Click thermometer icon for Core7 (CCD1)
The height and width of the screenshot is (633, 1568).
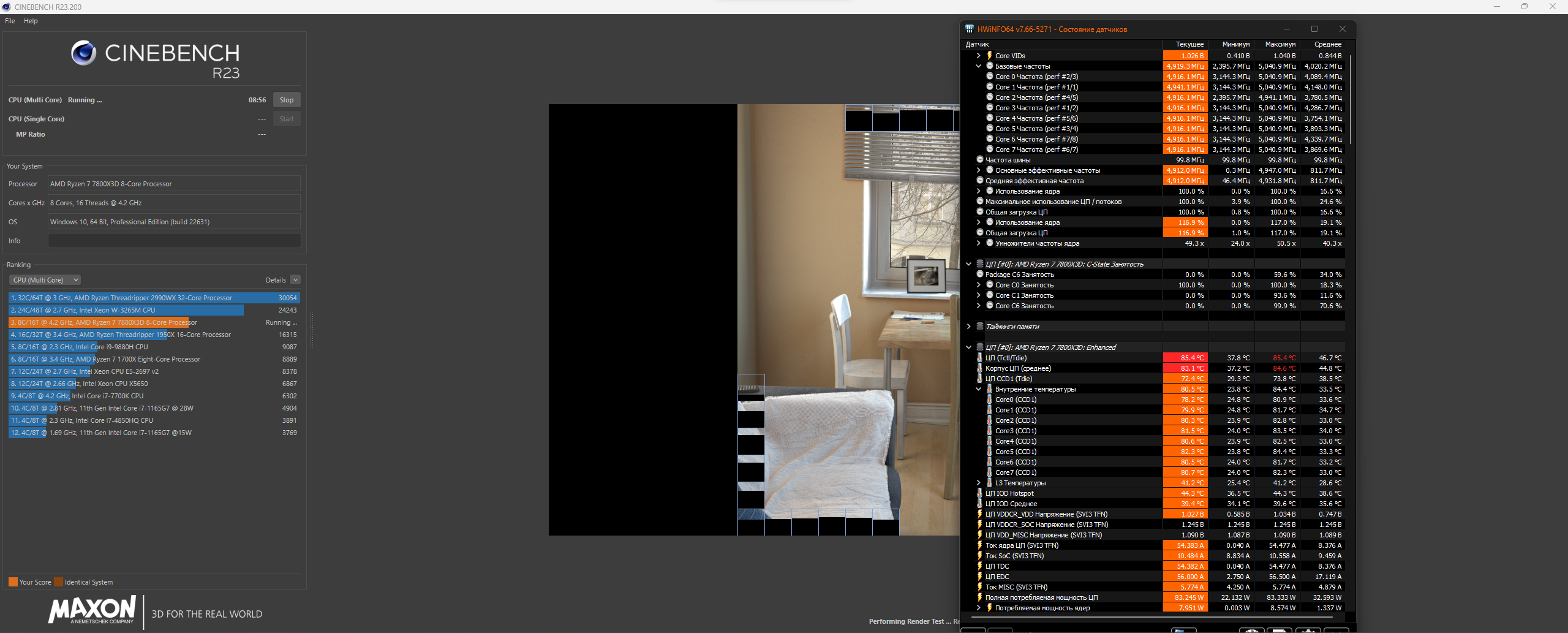click(990, 472)
